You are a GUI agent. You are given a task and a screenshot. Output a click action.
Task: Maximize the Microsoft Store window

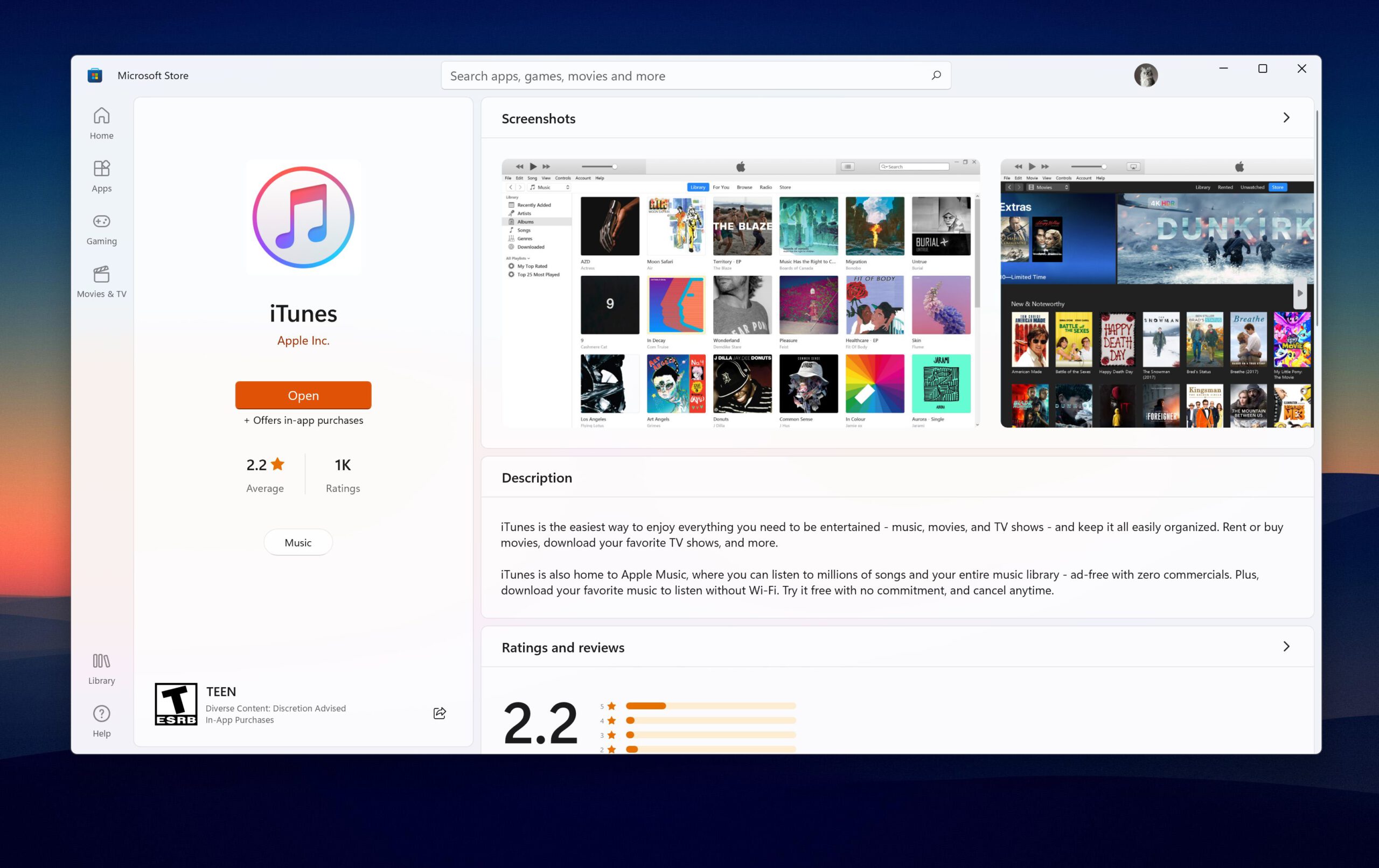[1263, 69]
